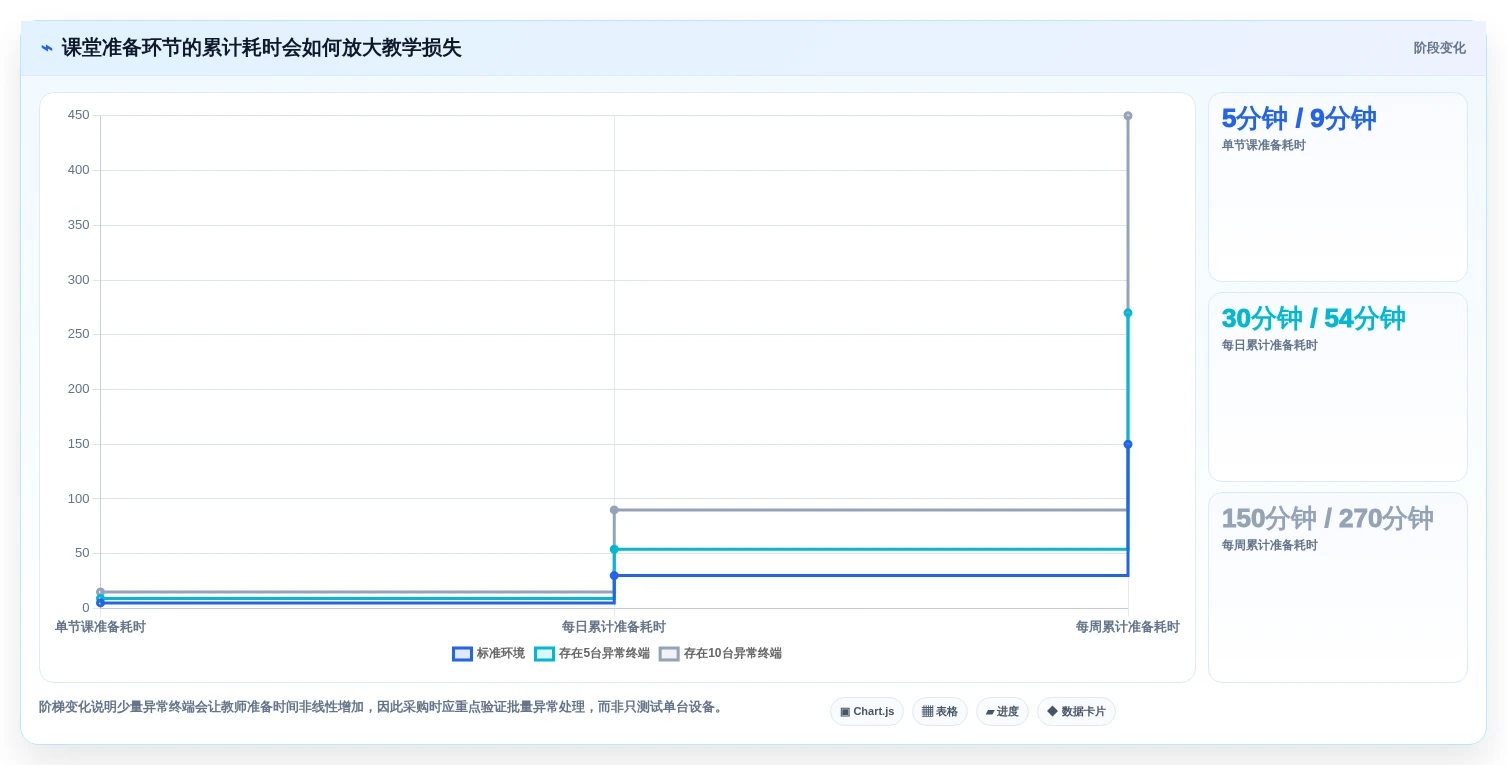The width and height of the screenshot is (1507, 765).
Task: Click the 每周累计准备耗时 x-axis label
Action: click(1128, 627)
